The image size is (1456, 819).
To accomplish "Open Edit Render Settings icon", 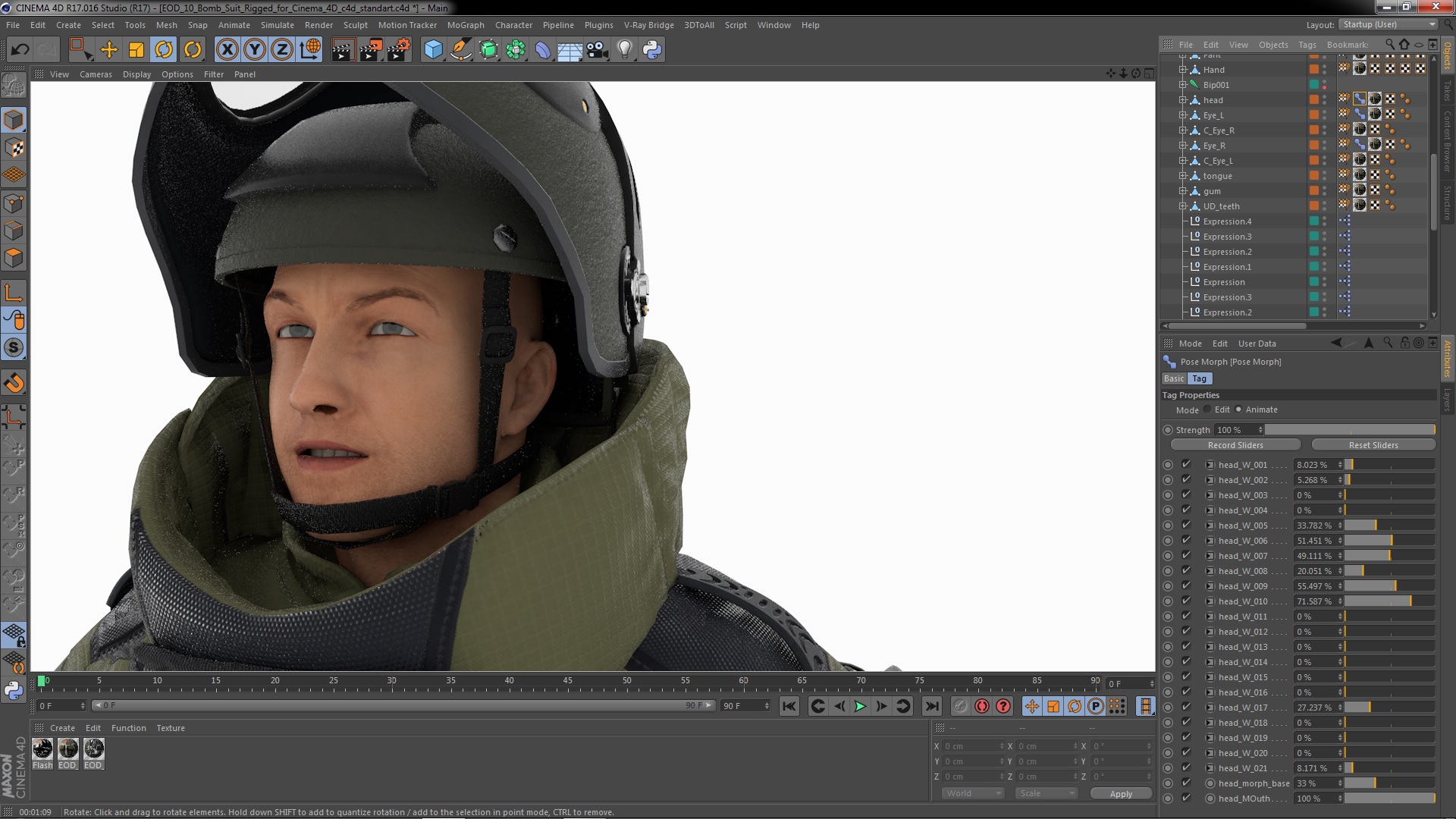I will click(x=399, y=50).
